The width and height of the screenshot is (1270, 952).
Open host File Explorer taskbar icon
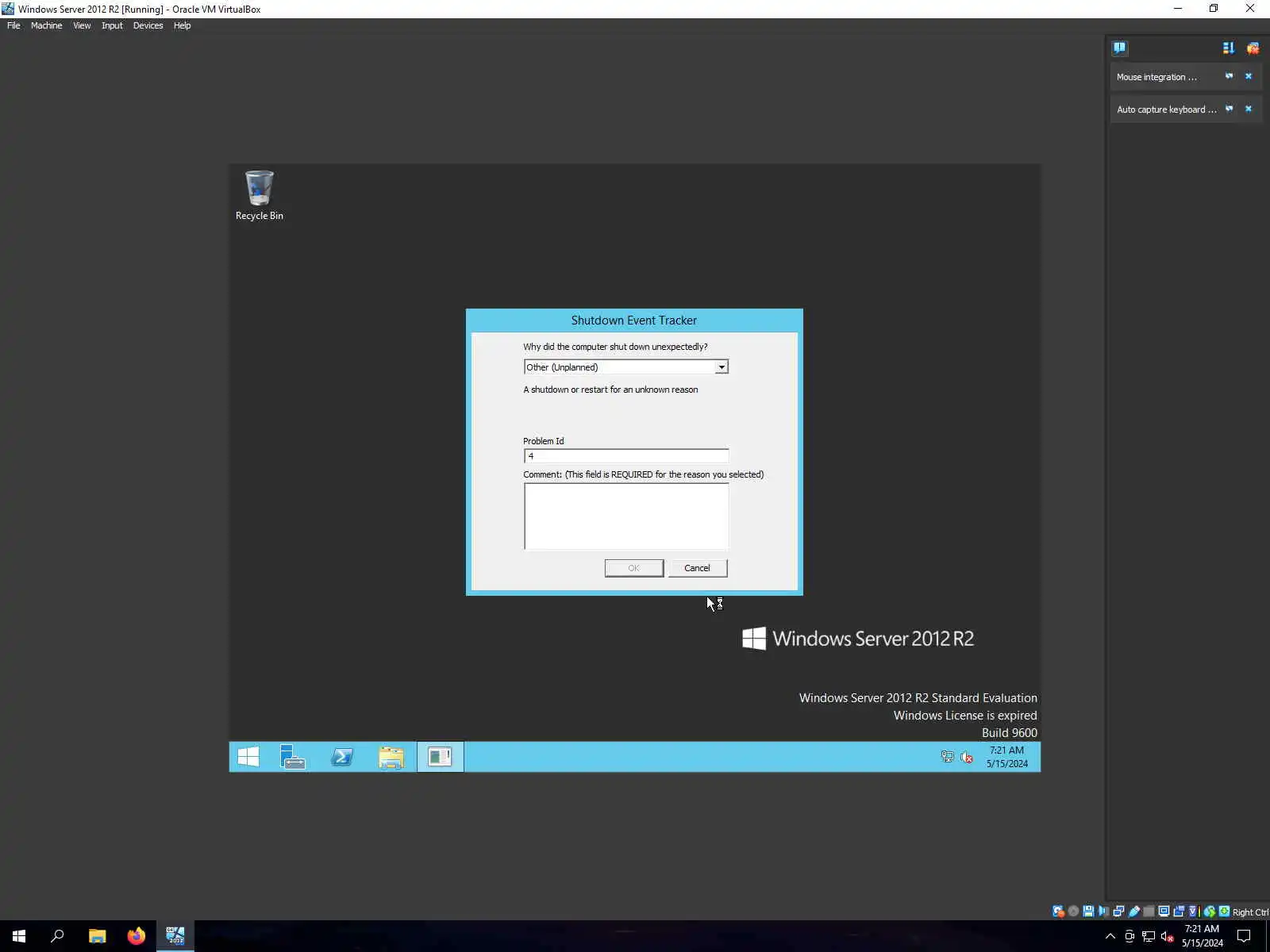97,936
